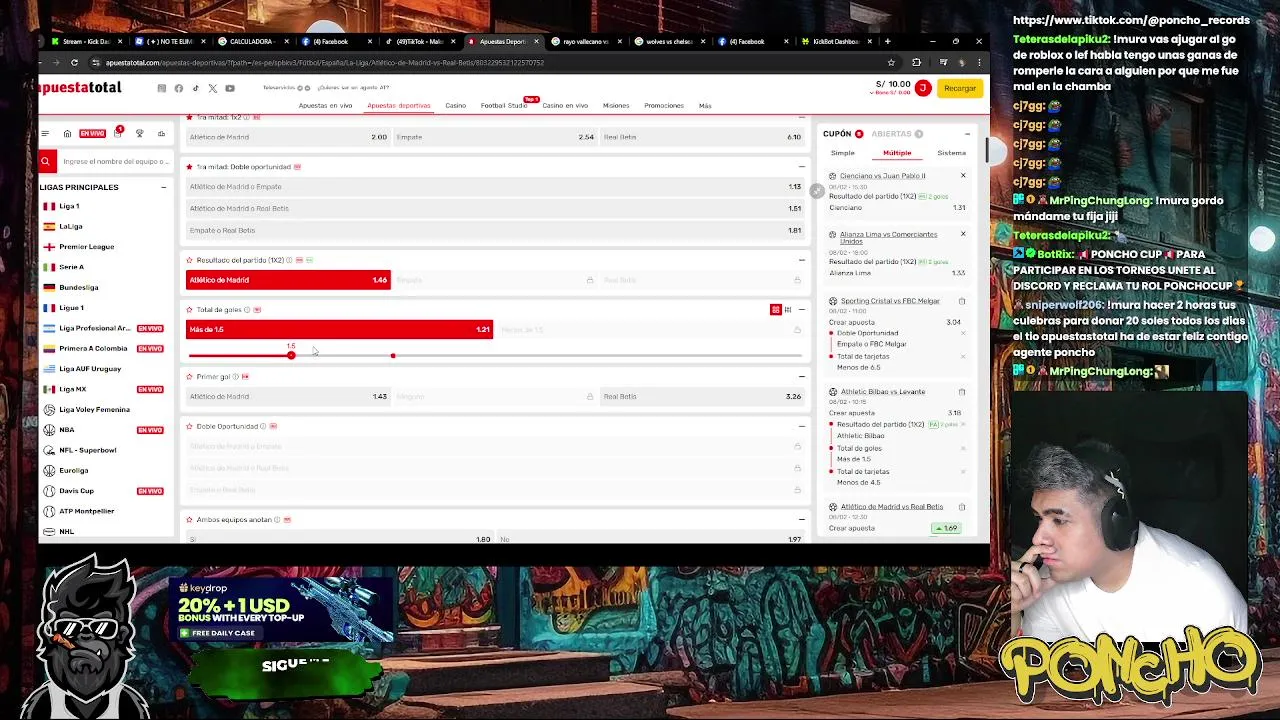The image size is (1280, 720).
Task: Open the Apuestas en vivo menu
Action: (x=325, y=106)
